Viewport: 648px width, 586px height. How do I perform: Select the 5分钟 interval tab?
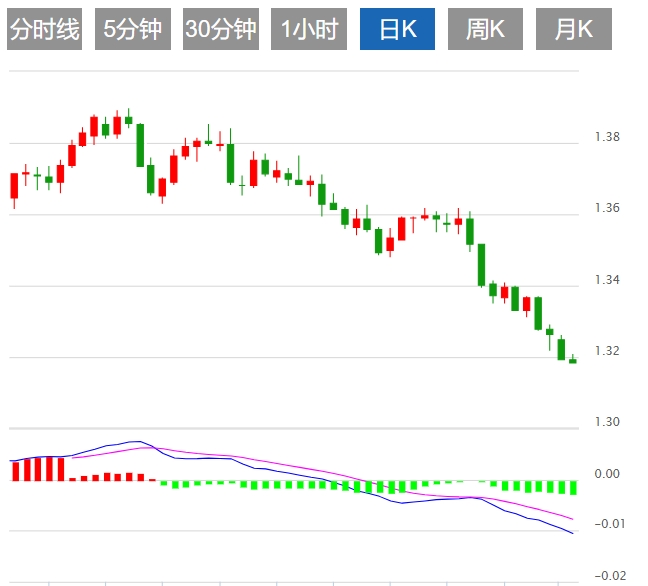pos(133,29)
